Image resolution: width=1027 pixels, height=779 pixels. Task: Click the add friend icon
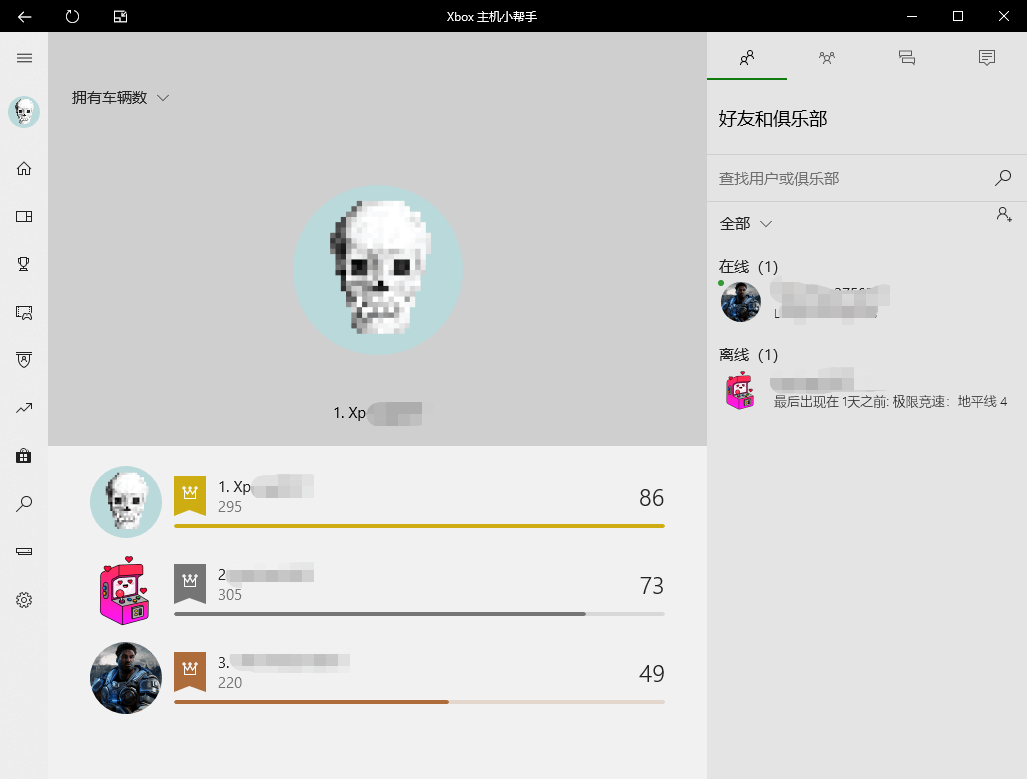click(x=1004, y=214)
